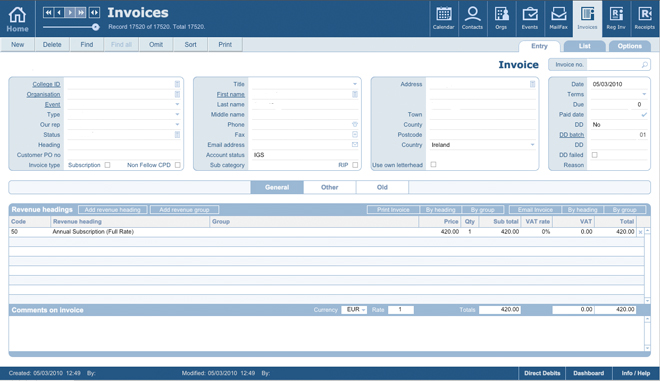Go to the Home screen
This screenshot has height=381, width=660.
tap(17, 19)
